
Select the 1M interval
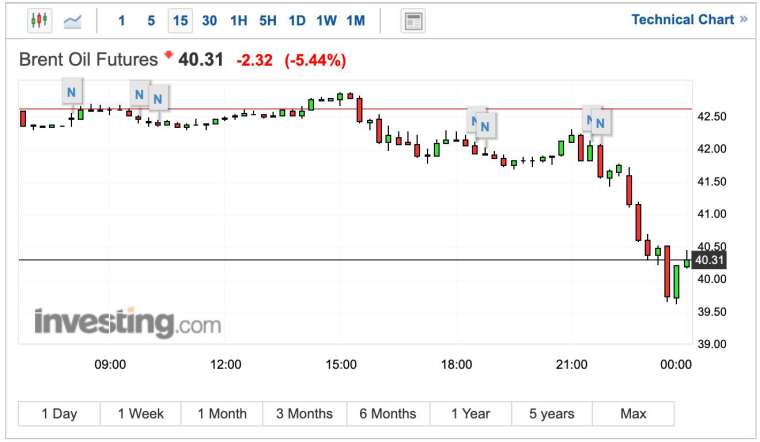click(x=355, y=21)
